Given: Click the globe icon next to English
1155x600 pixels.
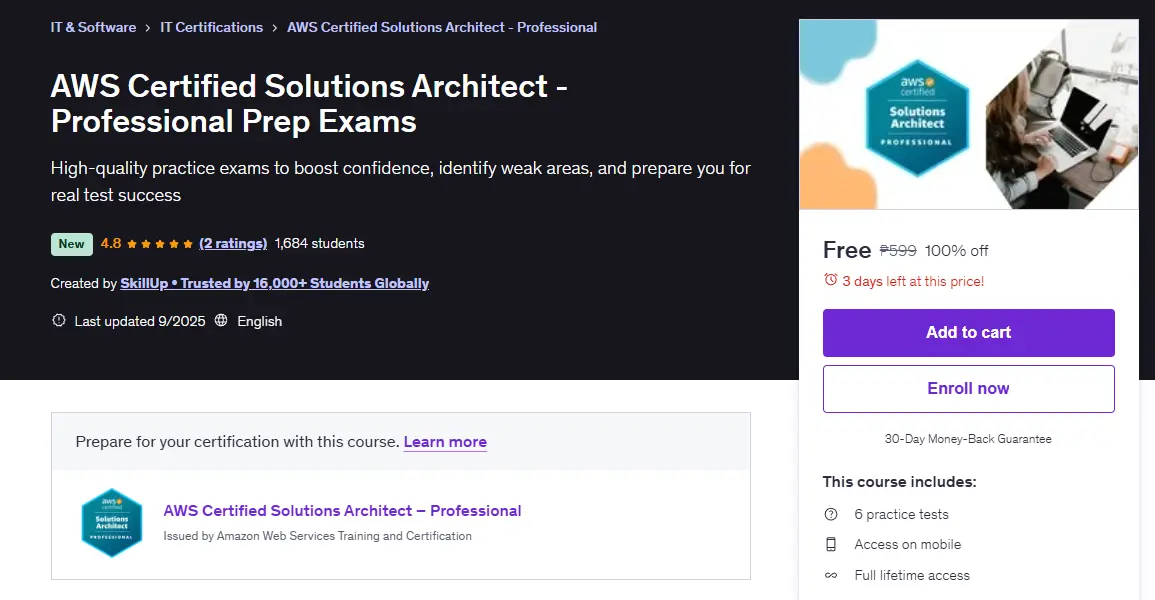Looking at the screenshot, I should click(221, 320).
